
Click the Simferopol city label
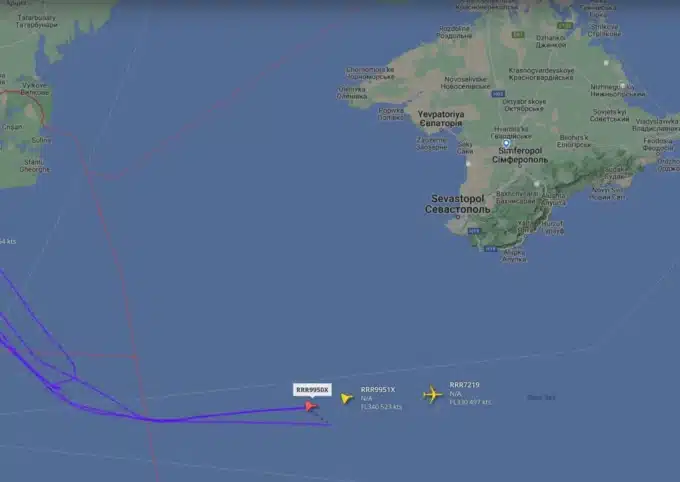[520, 155]
